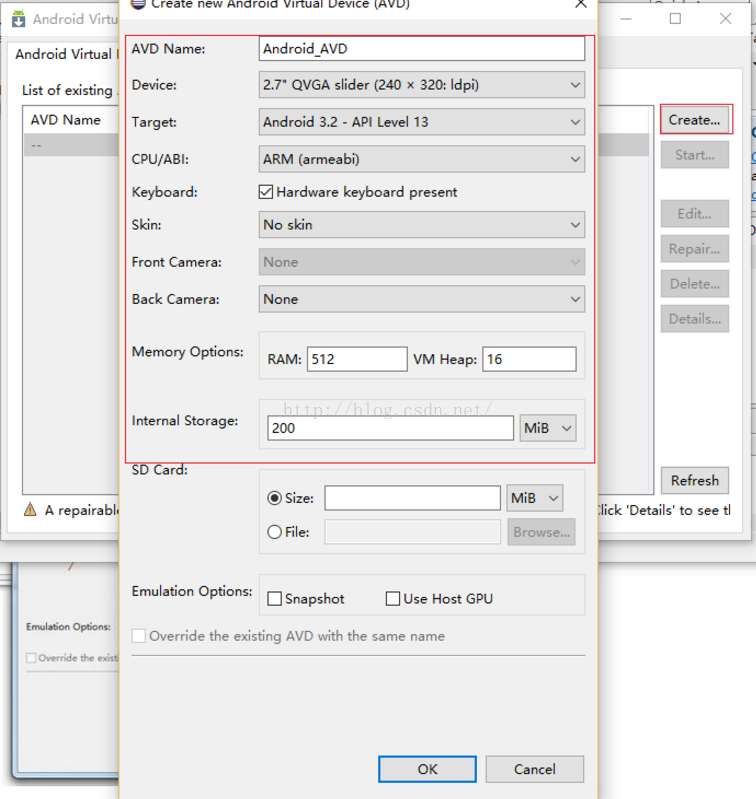
Task: Expand the Back Camera dropdown
Action: point(421,299)
